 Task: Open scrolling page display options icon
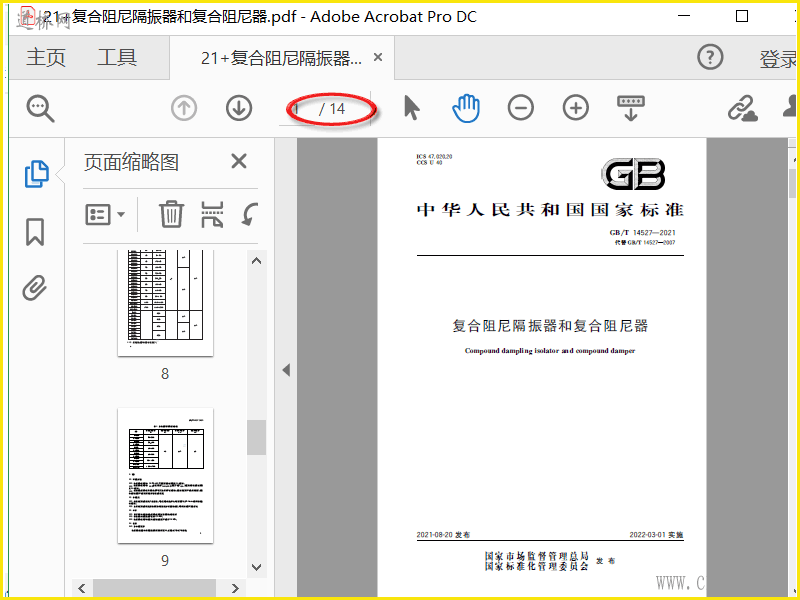tap(631, 108)
